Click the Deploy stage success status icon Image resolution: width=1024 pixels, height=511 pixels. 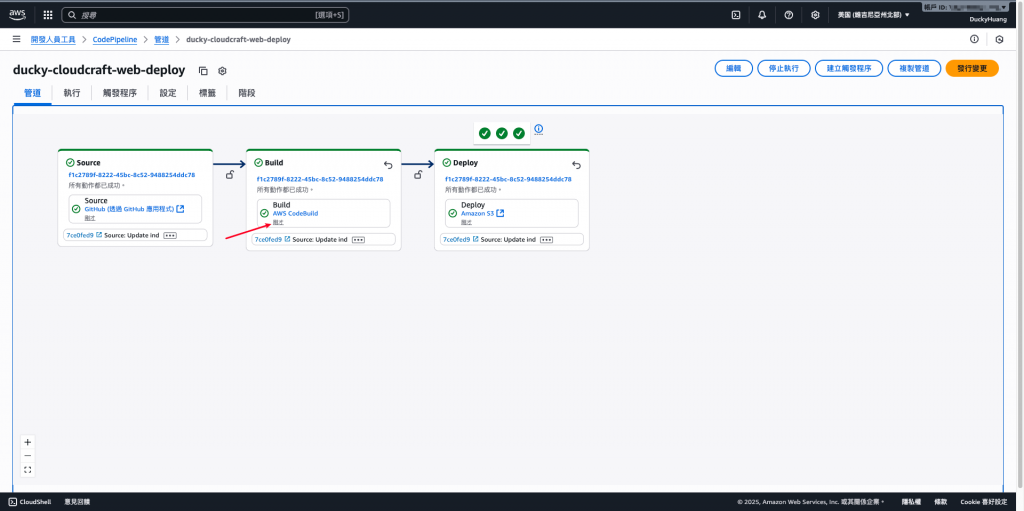[x=447, y=163]
